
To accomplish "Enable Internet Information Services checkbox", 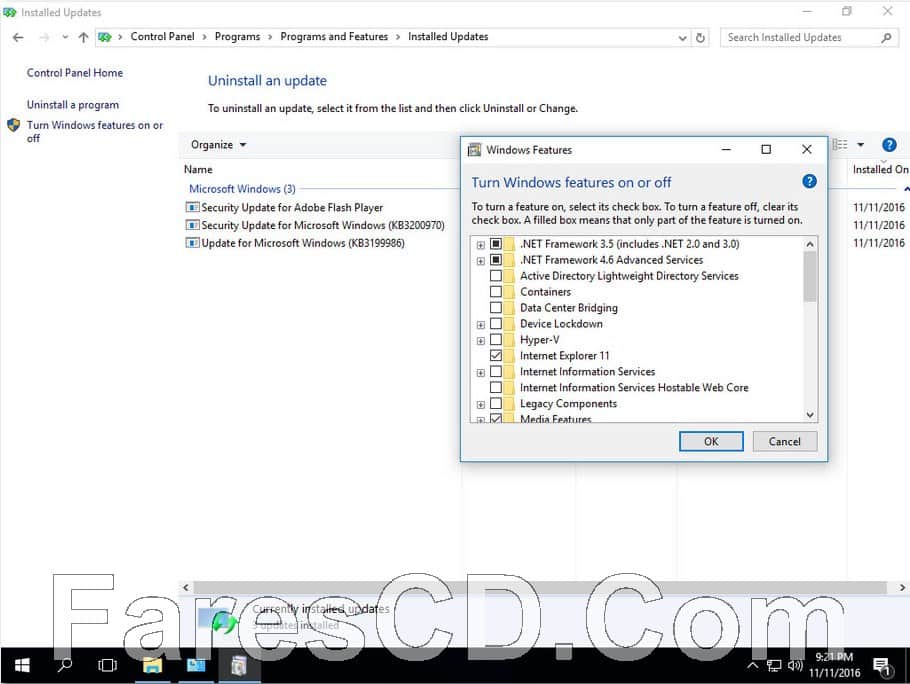I will pos(496,371).
